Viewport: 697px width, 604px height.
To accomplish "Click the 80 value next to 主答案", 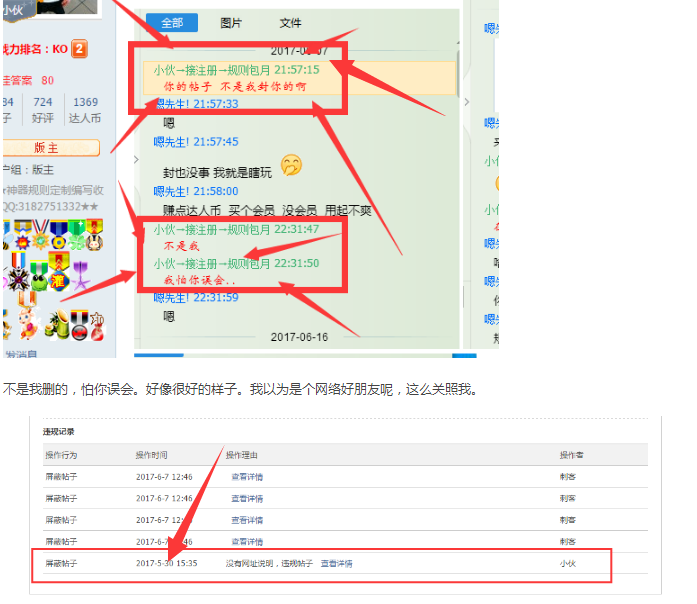I will [x=48, y=80].
